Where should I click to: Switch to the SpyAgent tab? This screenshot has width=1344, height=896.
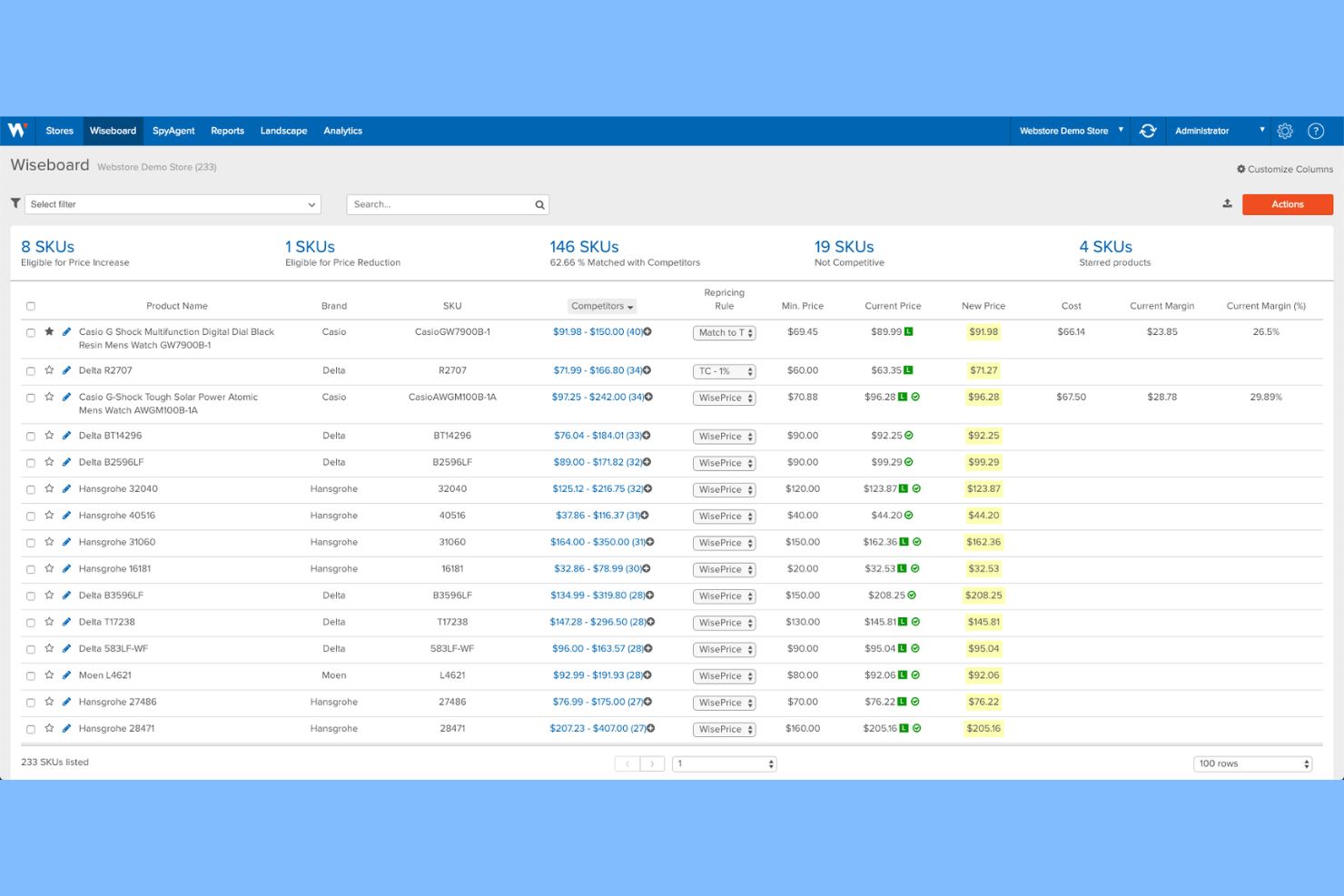(x=173, y=131)
